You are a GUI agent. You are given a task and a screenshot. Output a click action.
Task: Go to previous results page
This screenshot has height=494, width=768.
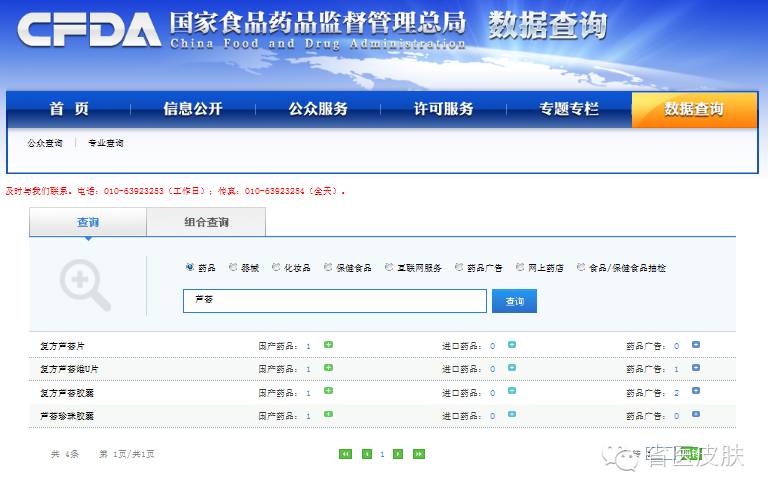367,454
